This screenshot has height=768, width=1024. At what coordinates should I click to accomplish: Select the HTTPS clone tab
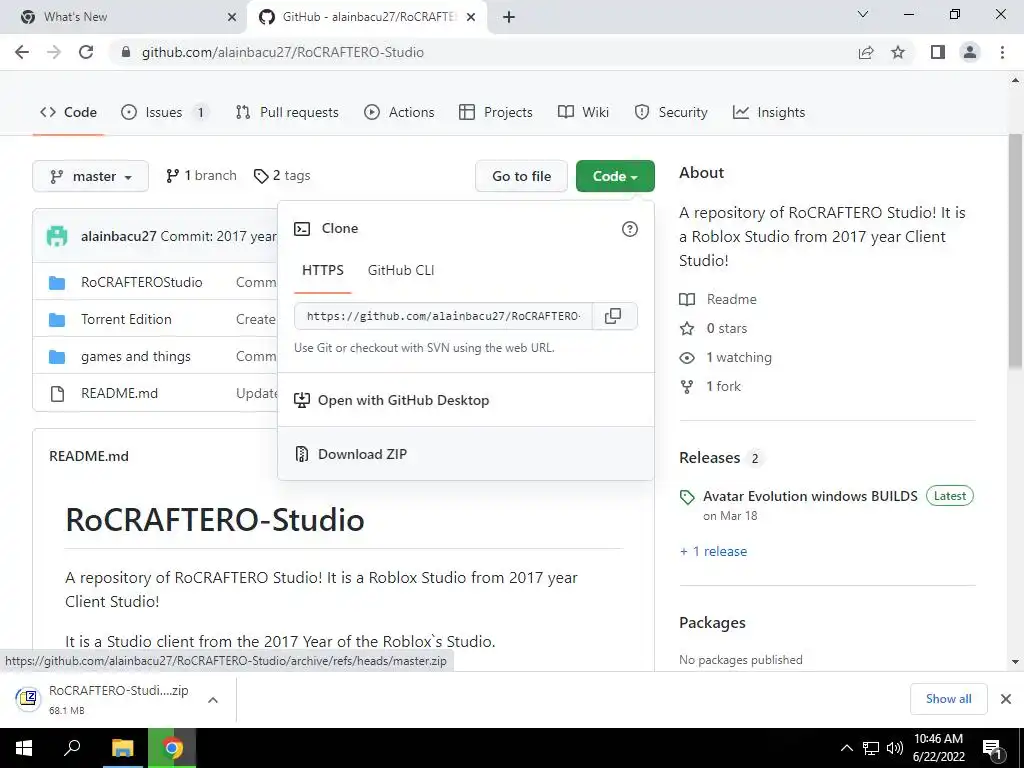pos(323,270)
